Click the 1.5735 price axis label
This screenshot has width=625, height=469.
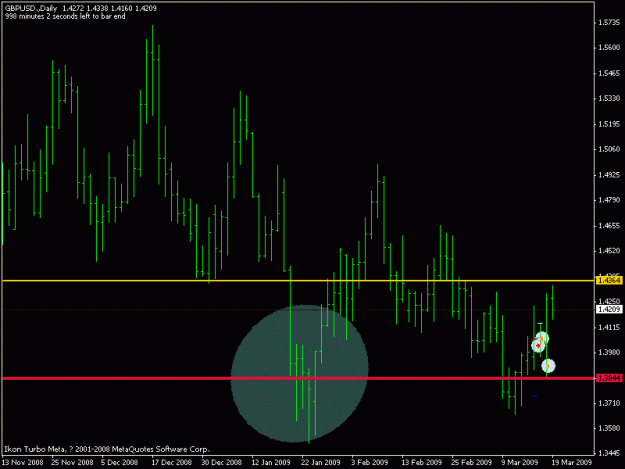tap(609, 23)
